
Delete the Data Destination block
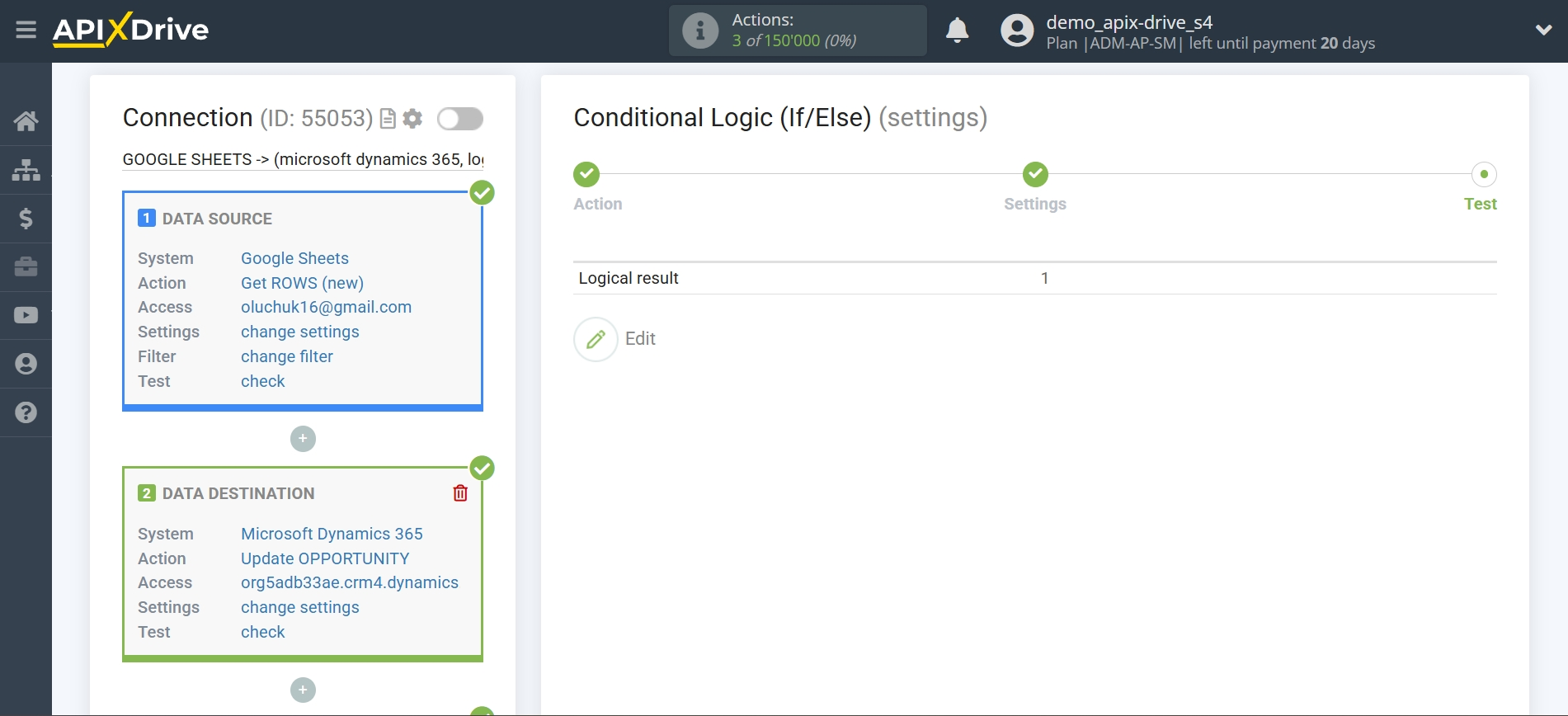(460, 493)
